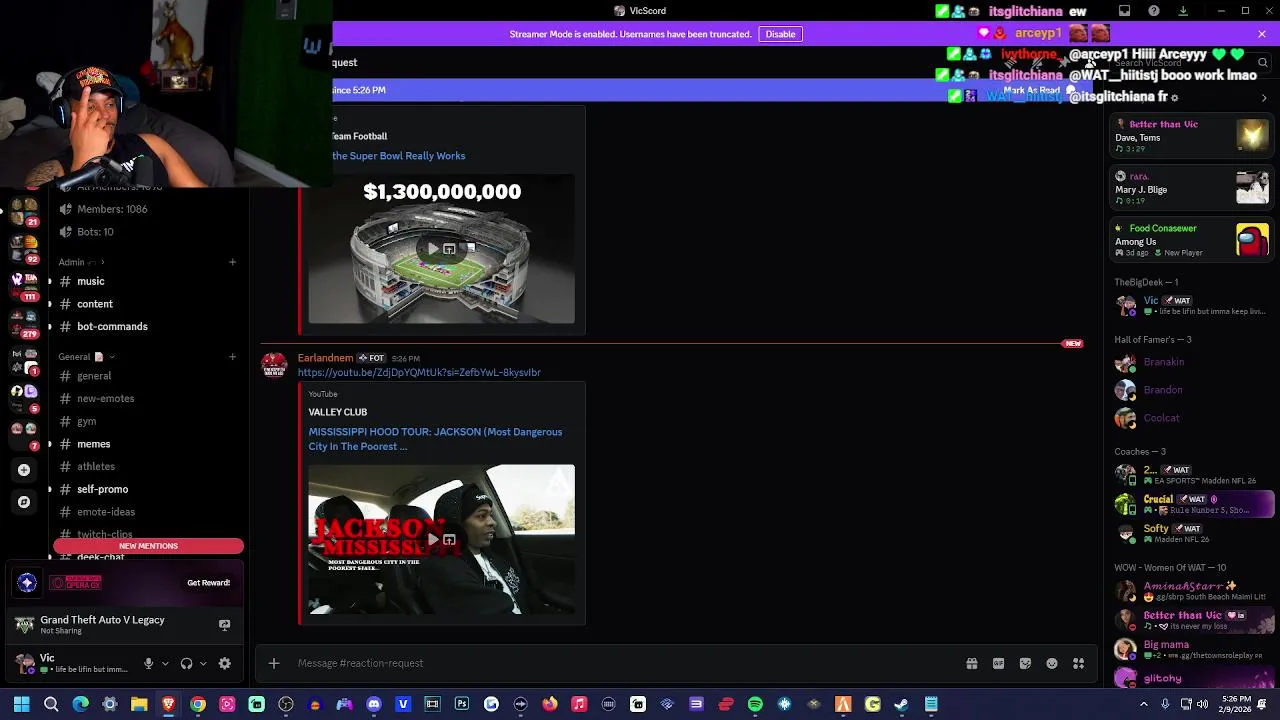Viewport: 1280px width, 720px height.
Task: Add a server with plus icon
Action: (x=24, y=470)
